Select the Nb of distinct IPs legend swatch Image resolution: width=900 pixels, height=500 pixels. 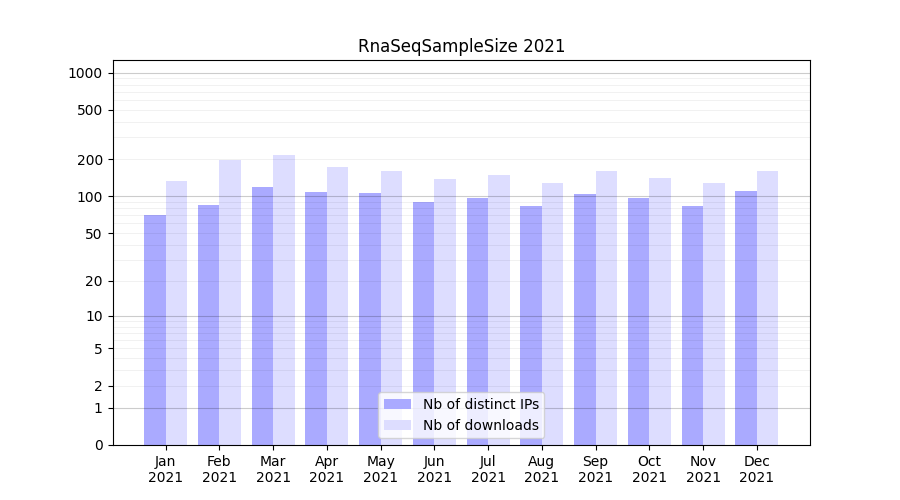point(398,404)
